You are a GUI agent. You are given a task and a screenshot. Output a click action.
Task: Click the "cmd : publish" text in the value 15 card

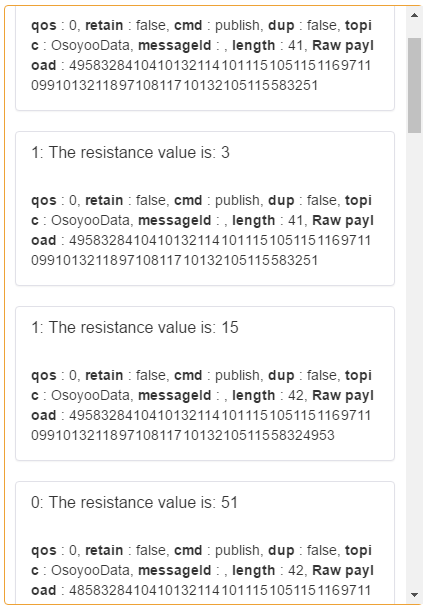(217, 375)
